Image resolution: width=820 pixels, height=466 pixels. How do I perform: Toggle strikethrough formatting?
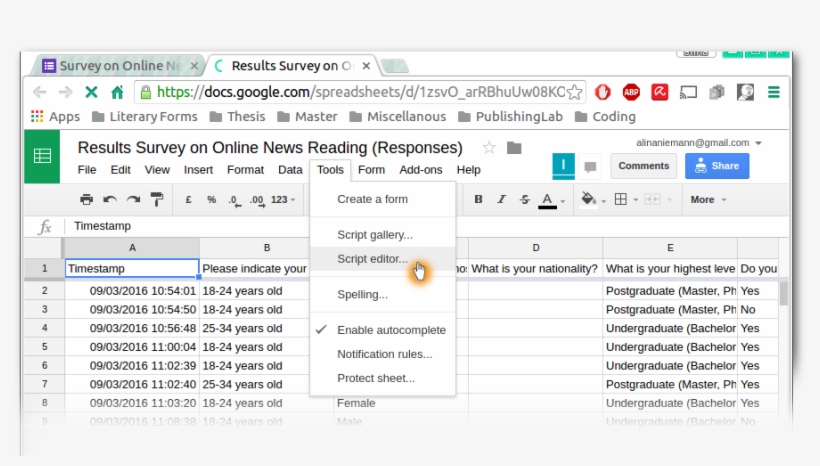(x=524, y=199)
